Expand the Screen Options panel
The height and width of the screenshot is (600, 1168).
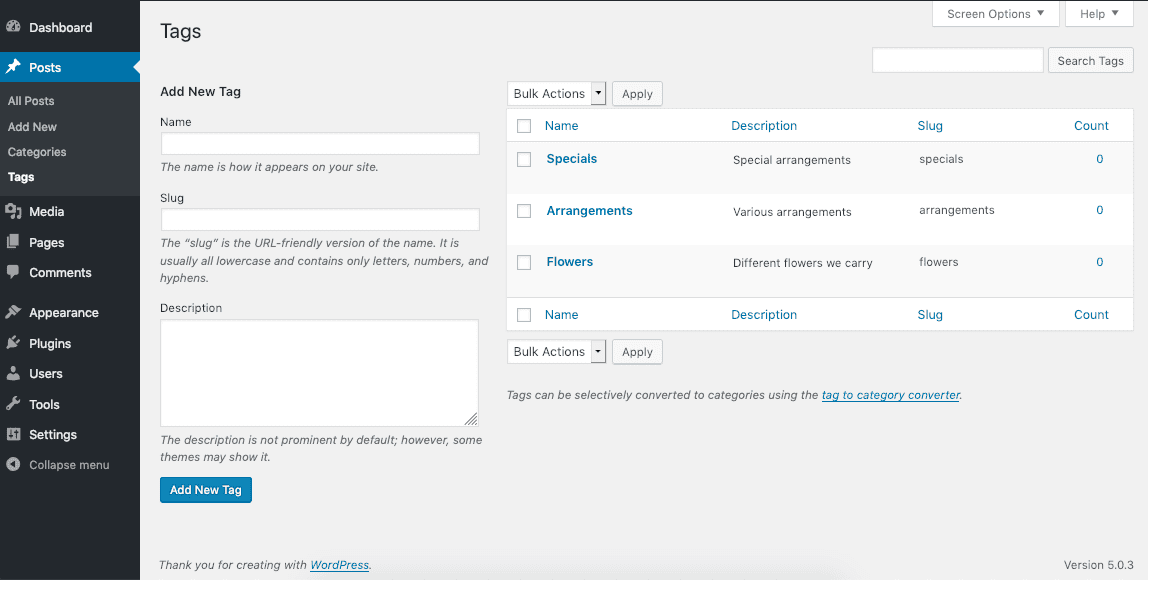click(x=995, y=13)
